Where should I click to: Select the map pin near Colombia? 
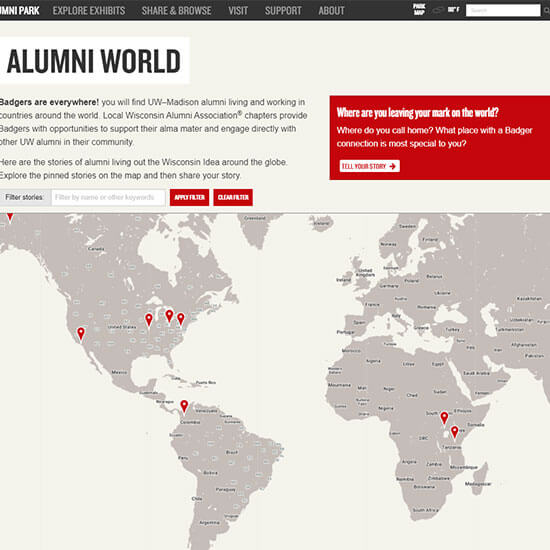[x=184, y=407]
